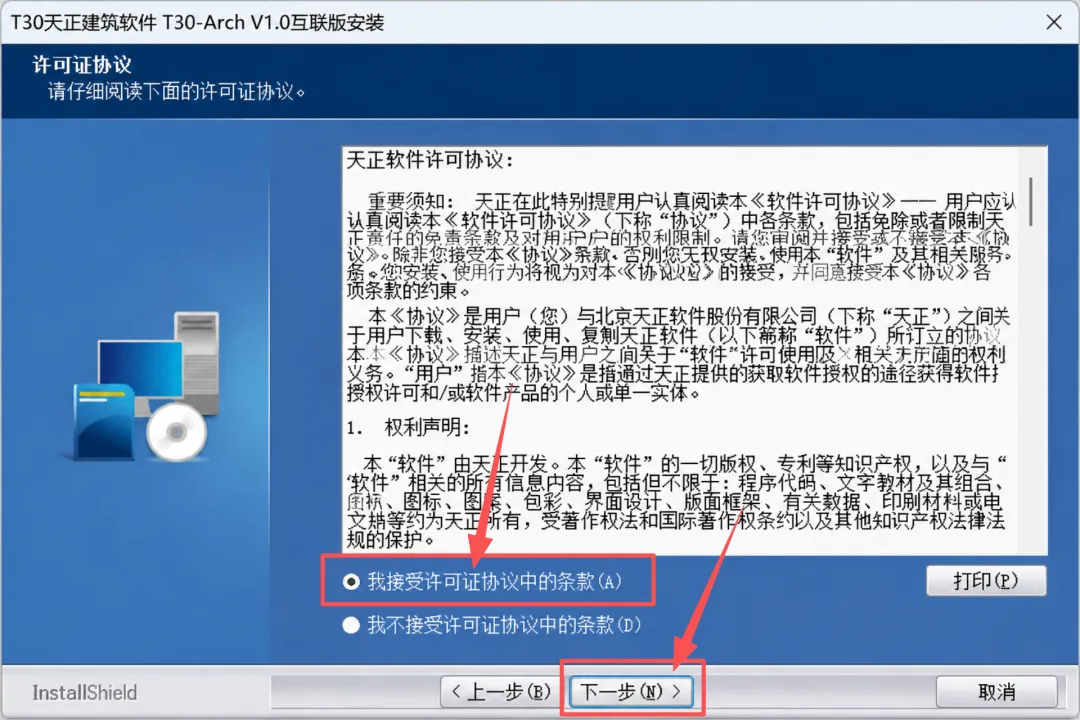1080x720 pixels.
Task: Click the "1. 权利声明:" section heading
Action: (408, 428)
